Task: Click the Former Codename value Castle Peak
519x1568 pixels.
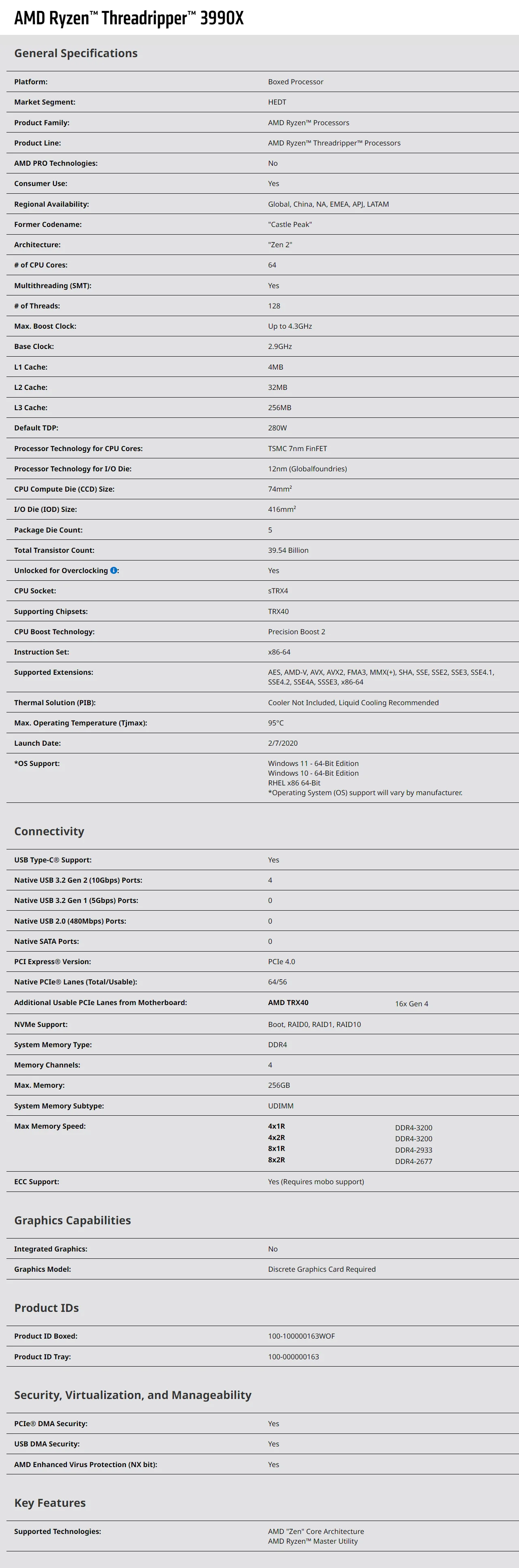Action: click(290, 224)
